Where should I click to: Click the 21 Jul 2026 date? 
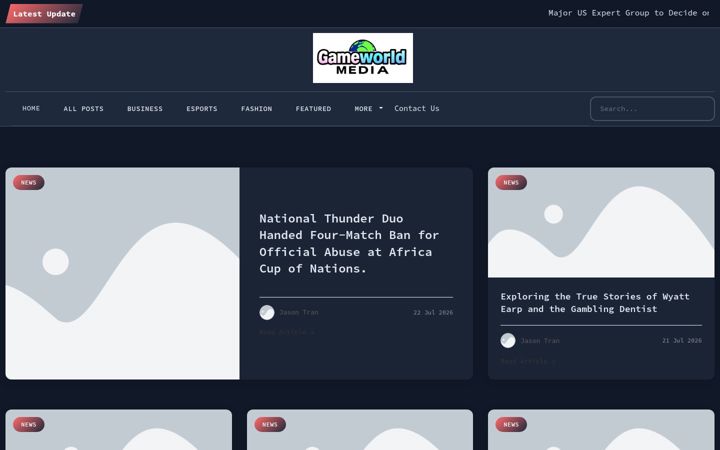[682, 341]
